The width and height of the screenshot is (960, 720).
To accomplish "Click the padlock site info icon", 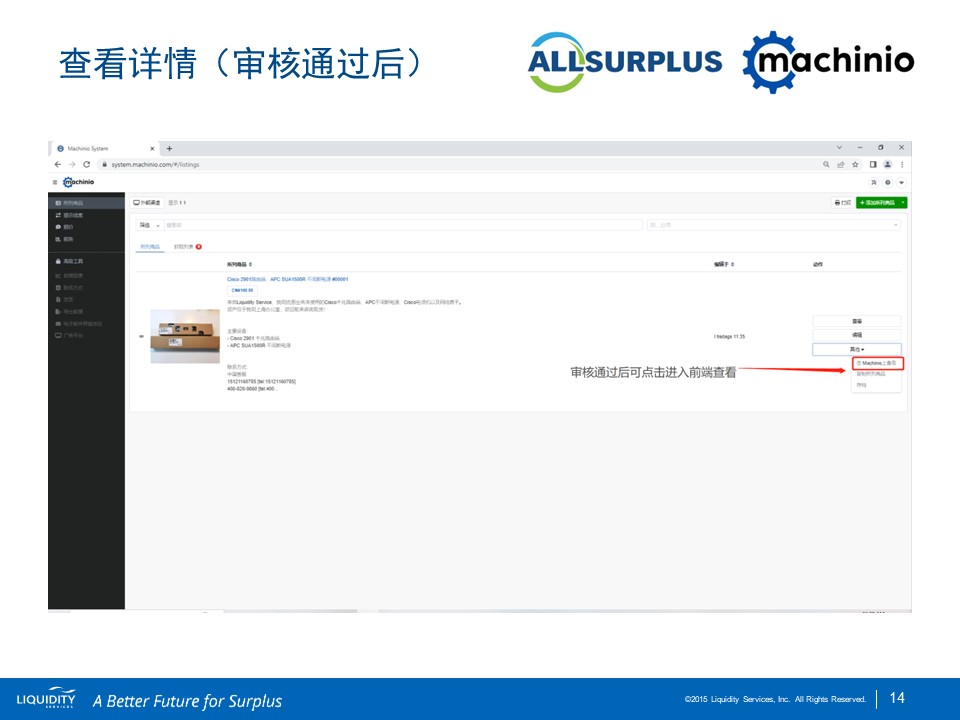I will (x=105, y=164).
